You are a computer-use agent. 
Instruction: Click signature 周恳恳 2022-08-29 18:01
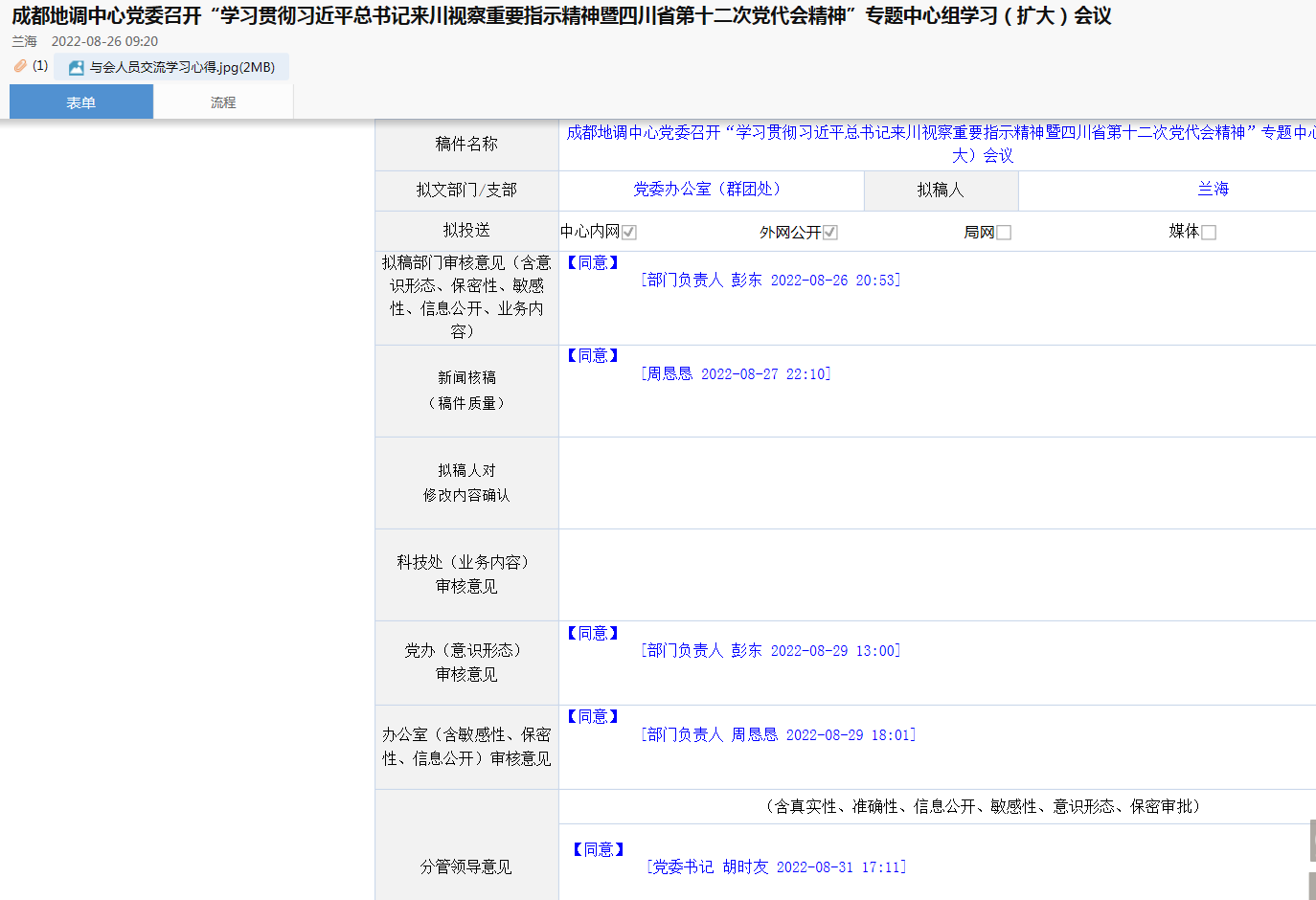(x=779, y=735)
